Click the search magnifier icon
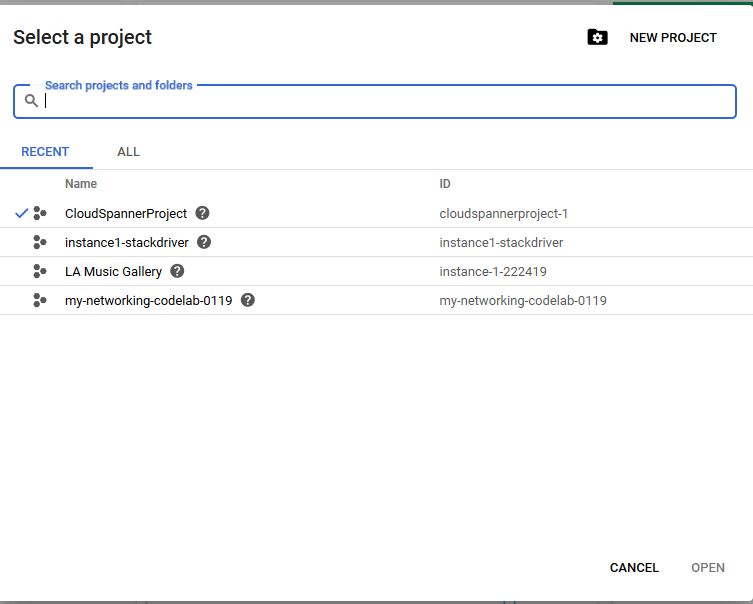This screenshot has width=753, height=604. tap(31, 101)
